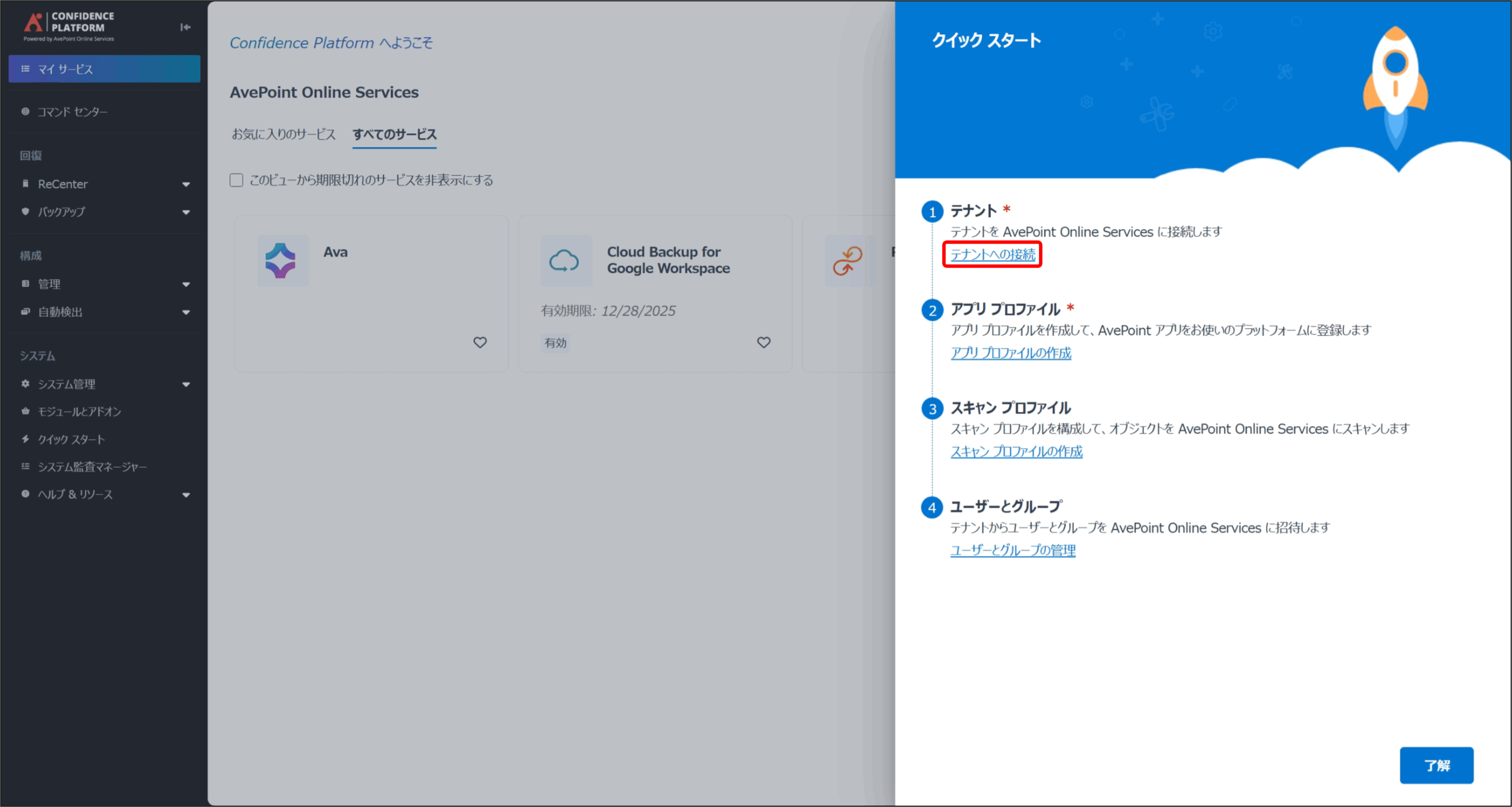Click the partially hidden orange service icon
The width and height of the screenshot is (1512, 807).
(848, 261)
